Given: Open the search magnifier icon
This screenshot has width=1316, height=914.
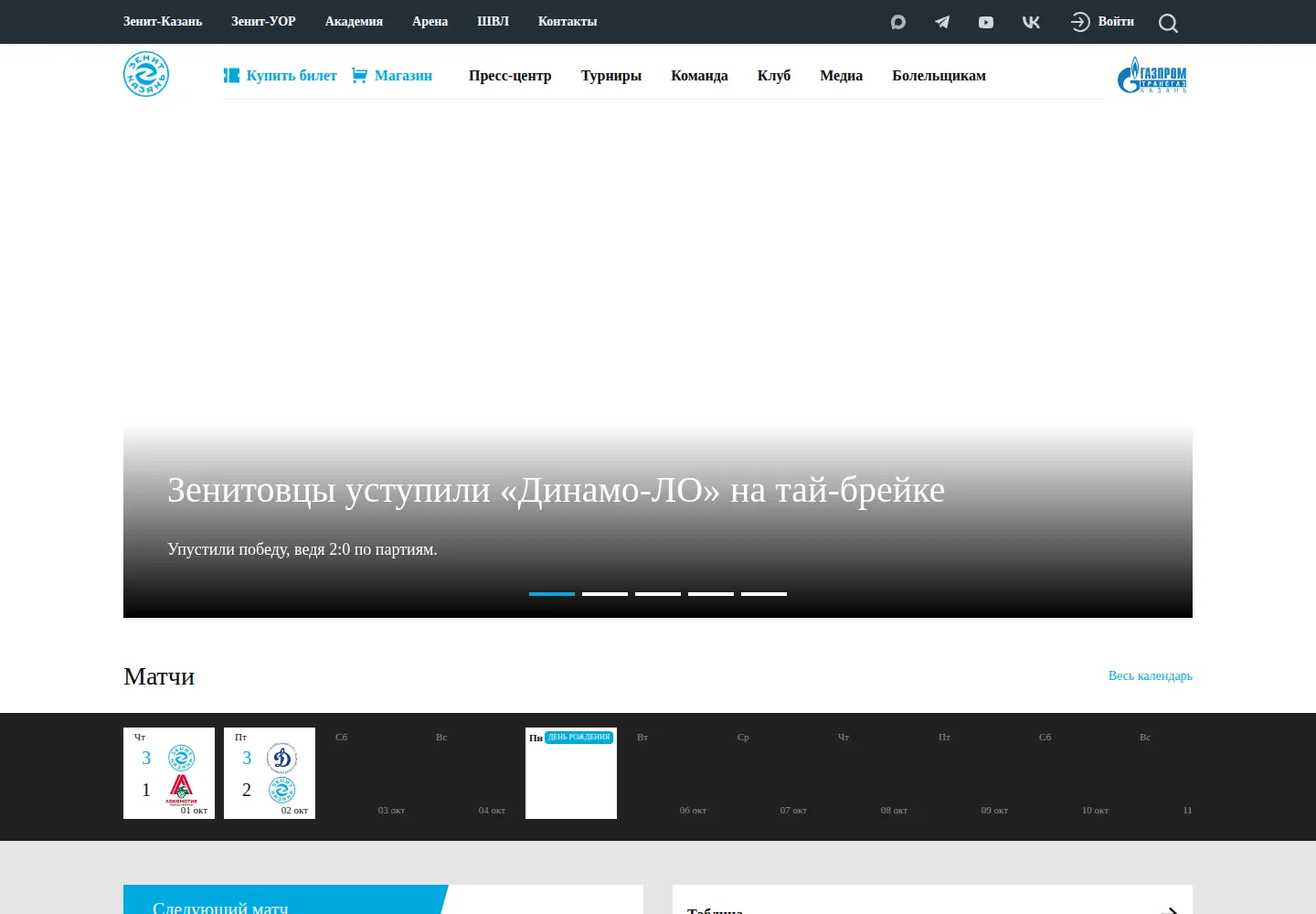Looking at the screenshot, I should click(1168, 23).
